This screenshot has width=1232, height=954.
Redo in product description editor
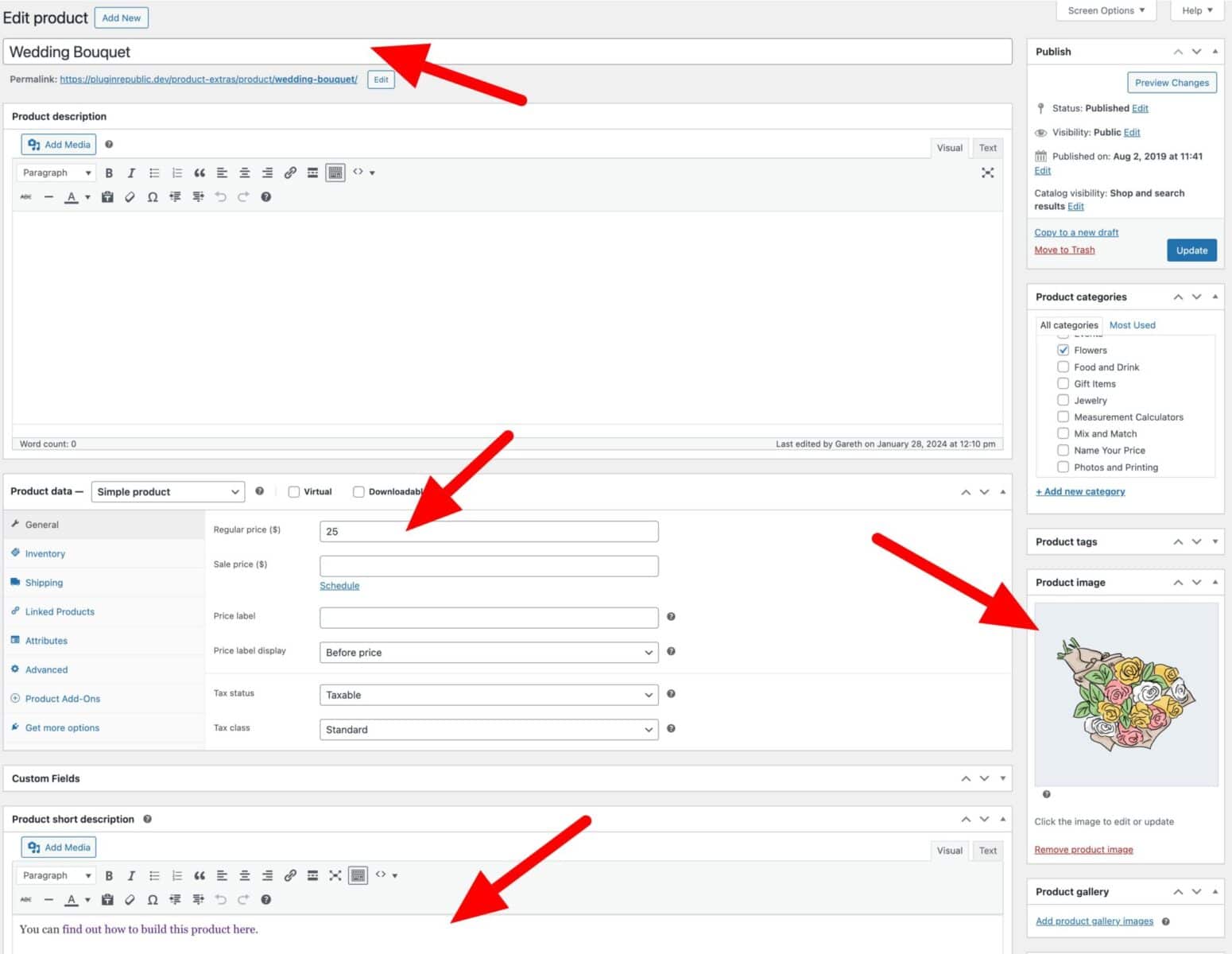pyautogui.click(x=243, y=197)
